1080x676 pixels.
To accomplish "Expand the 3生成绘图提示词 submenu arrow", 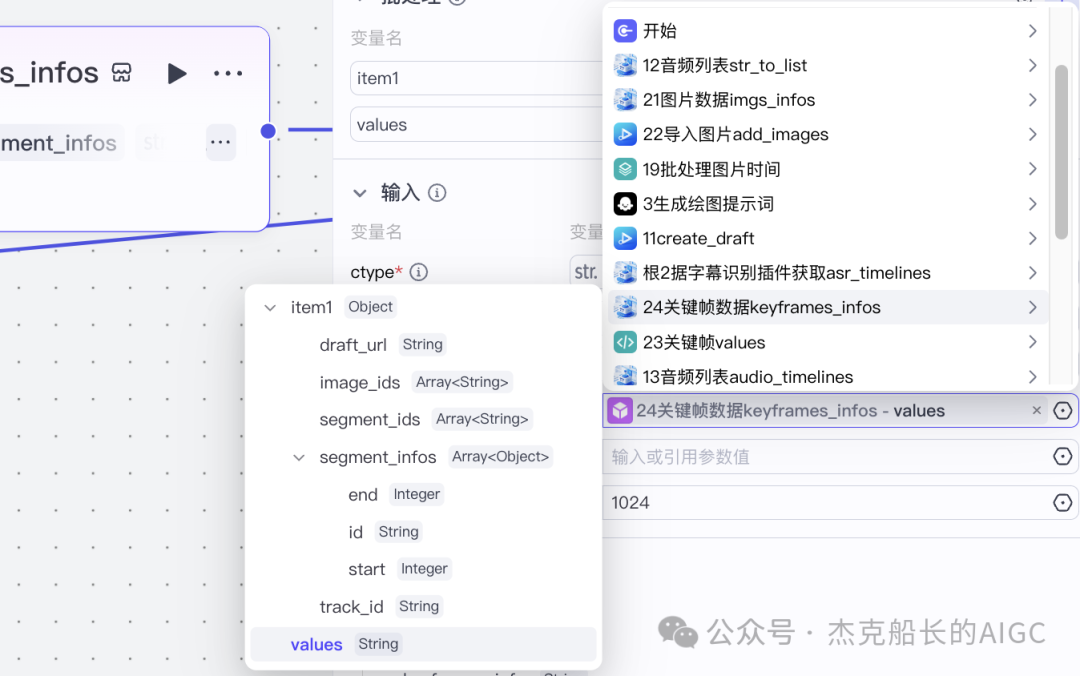I will coord(1032,204).
